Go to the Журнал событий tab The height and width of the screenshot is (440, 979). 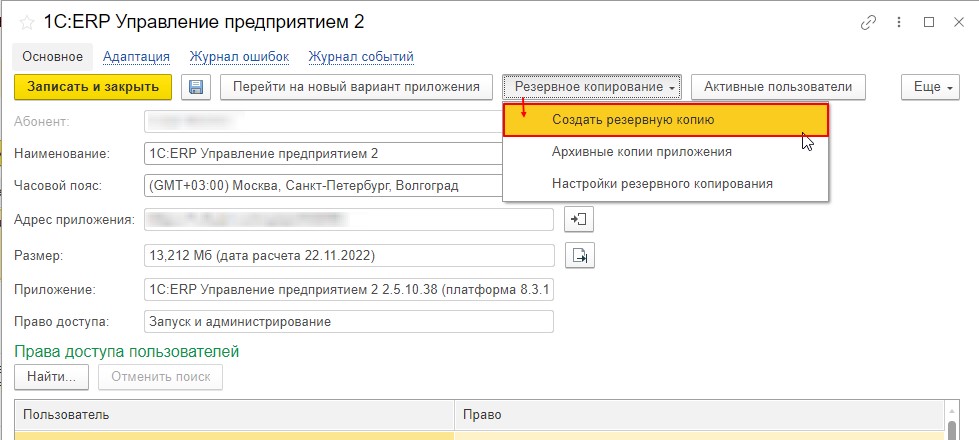(x=361, y=57)
